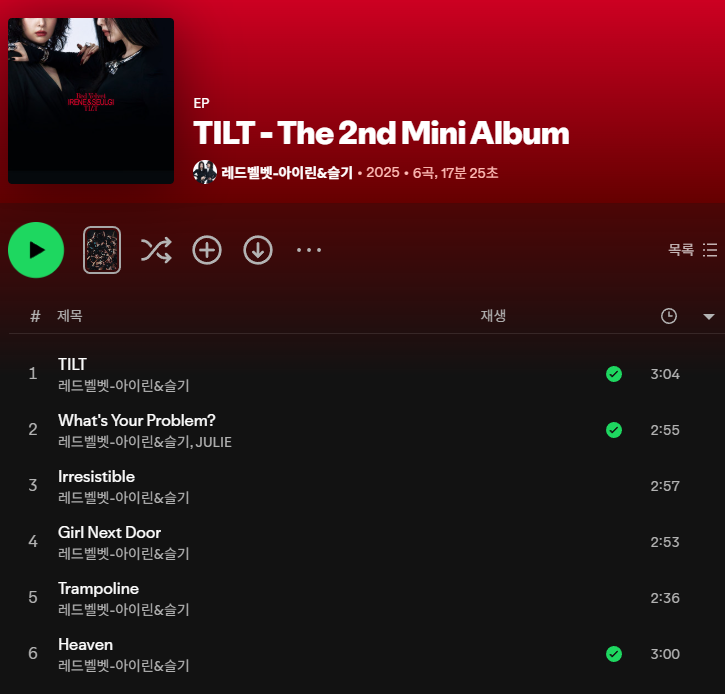Sort tracks by the 제목 column header

tap(70, 316)
